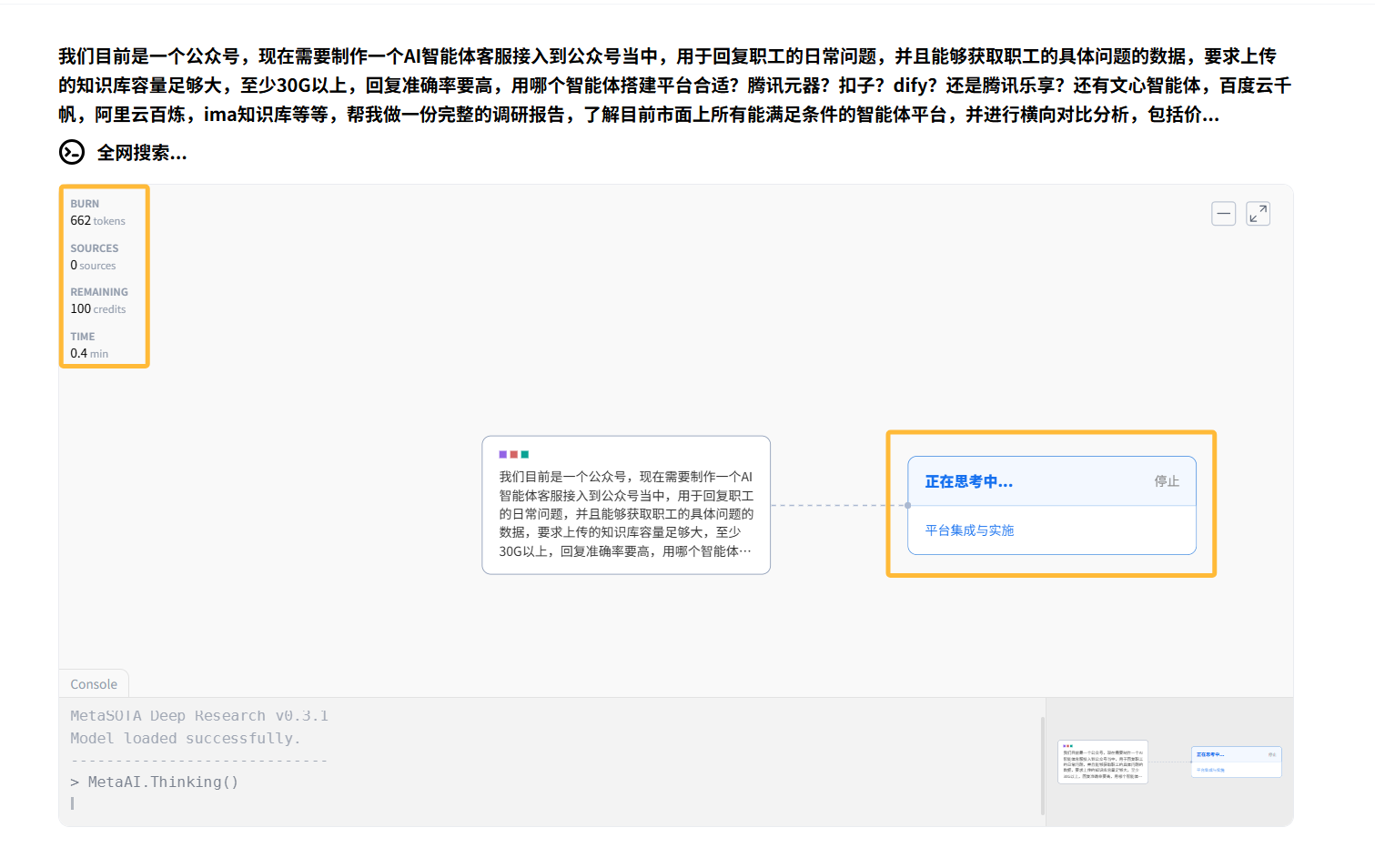Stop the thinking process with 停止

pos(1166,481)
